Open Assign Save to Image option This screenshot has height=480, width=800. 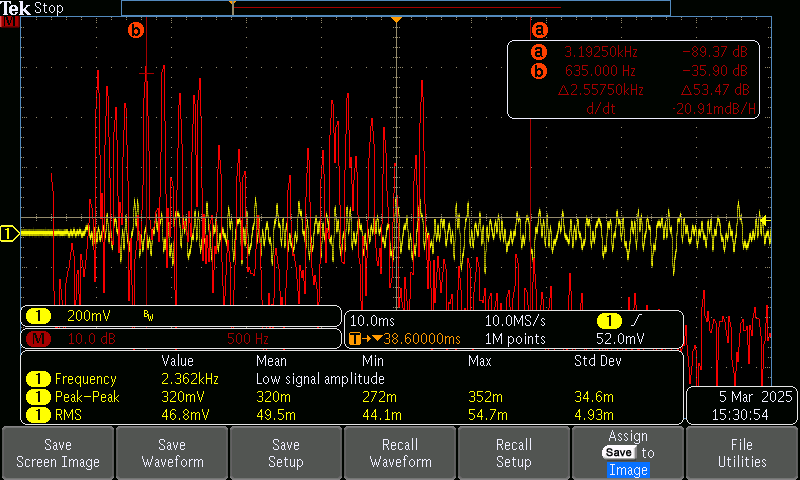(627, 453)
